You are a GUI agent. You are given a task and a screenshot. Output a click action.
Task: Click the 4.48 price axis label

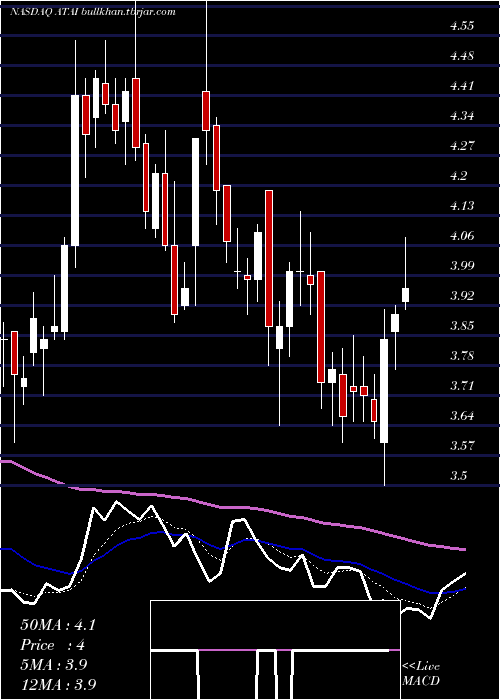[x=461, y=56]
